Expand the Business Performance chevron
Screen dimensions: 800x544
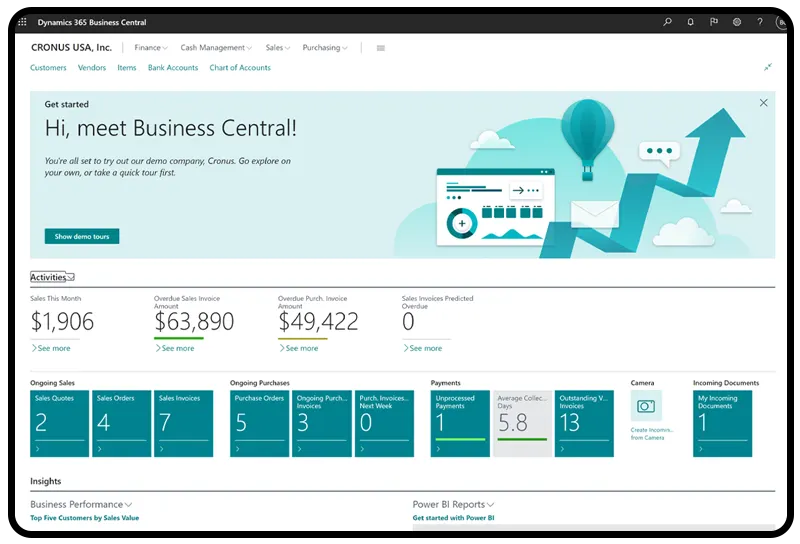pyautogui.click(x=129, y=505)
